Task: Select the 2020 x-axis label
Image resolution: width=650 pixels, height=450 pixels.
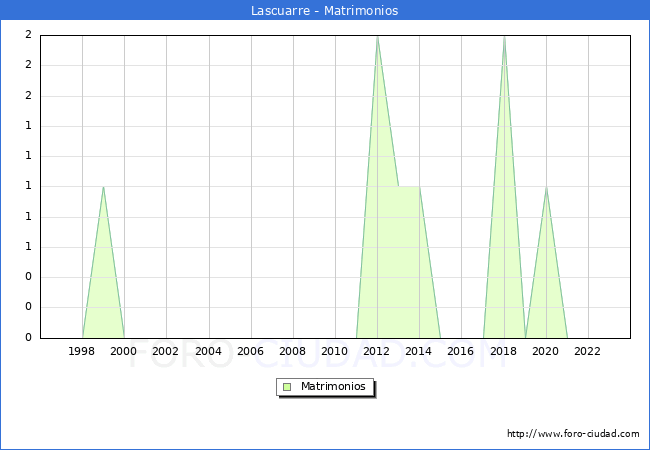Action: pos(546,351)
